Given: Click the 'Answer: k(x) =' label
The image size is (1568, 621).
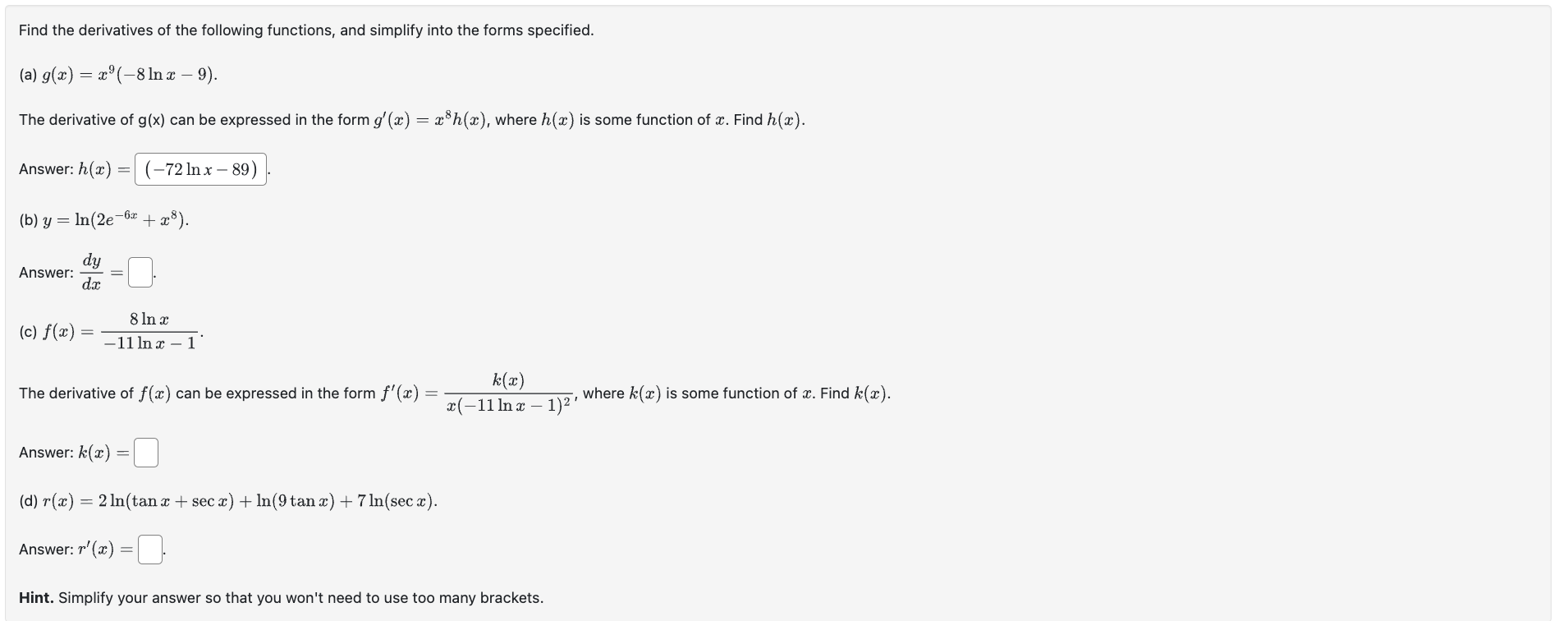Looking at the screenshot, I should tap(74, 452).
